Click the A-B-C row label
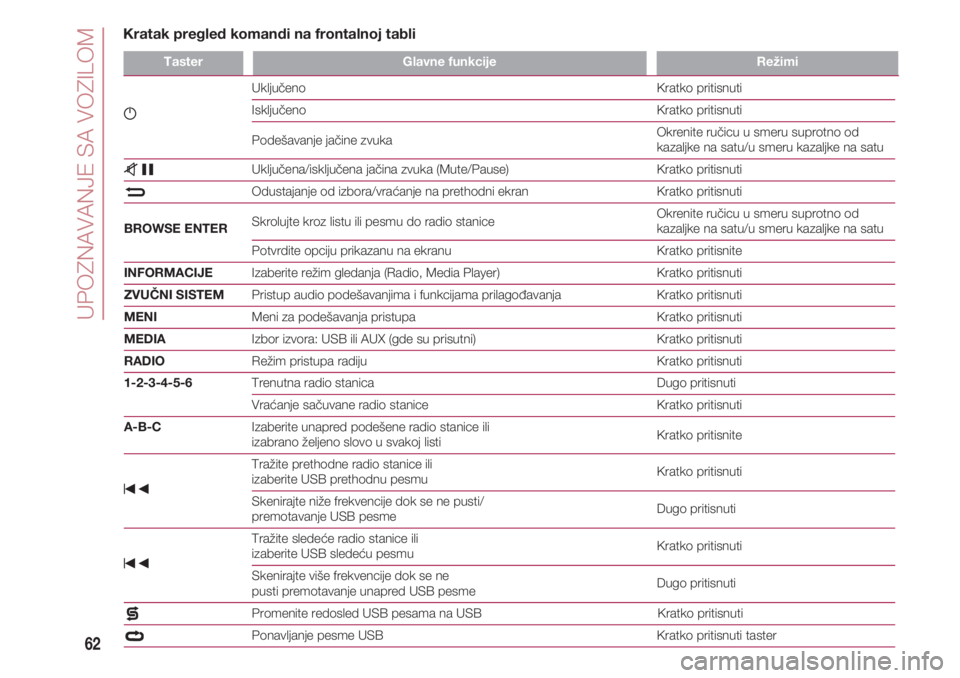Screen dimensions: 960x678 (143, 427)
